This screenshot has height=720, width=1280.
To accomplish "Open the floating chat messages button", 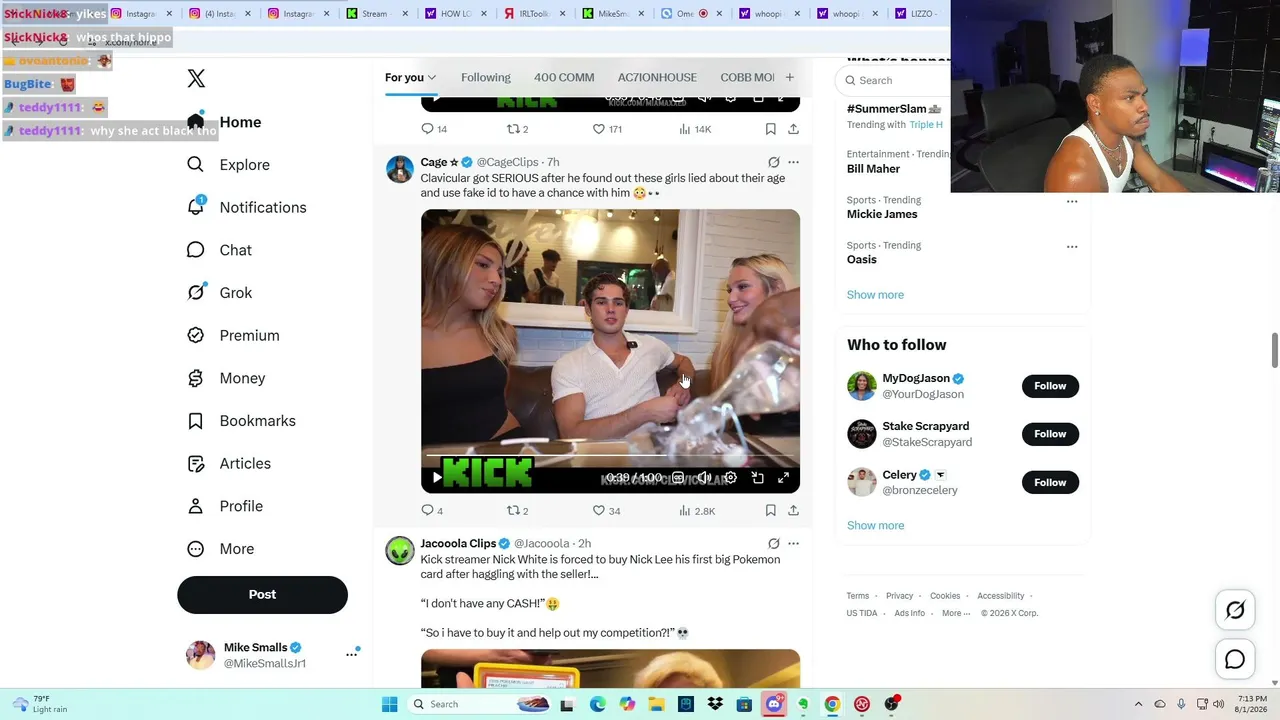I will [1235, 660].
